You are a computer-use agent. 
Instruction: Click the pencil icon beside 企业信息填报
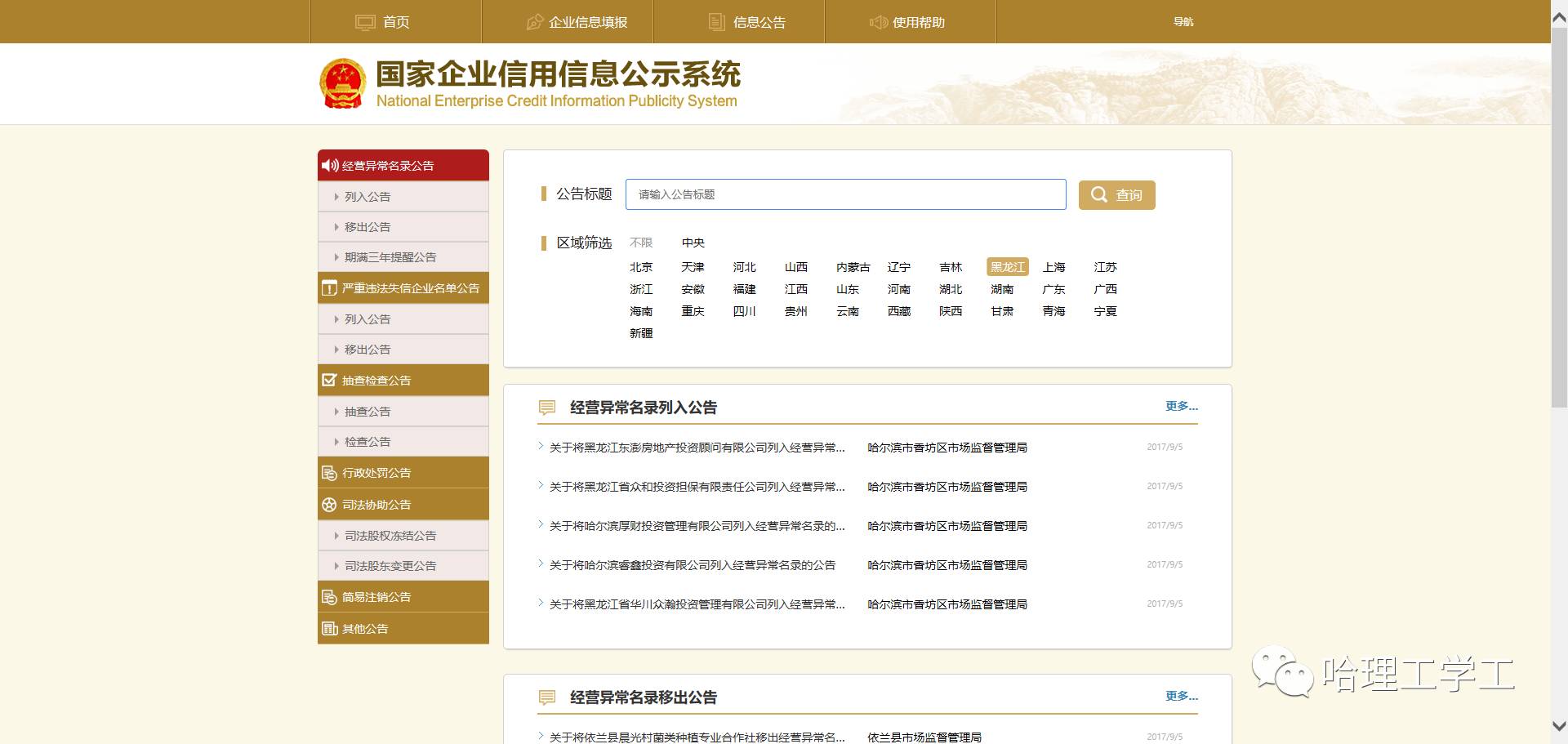[535, 22]
